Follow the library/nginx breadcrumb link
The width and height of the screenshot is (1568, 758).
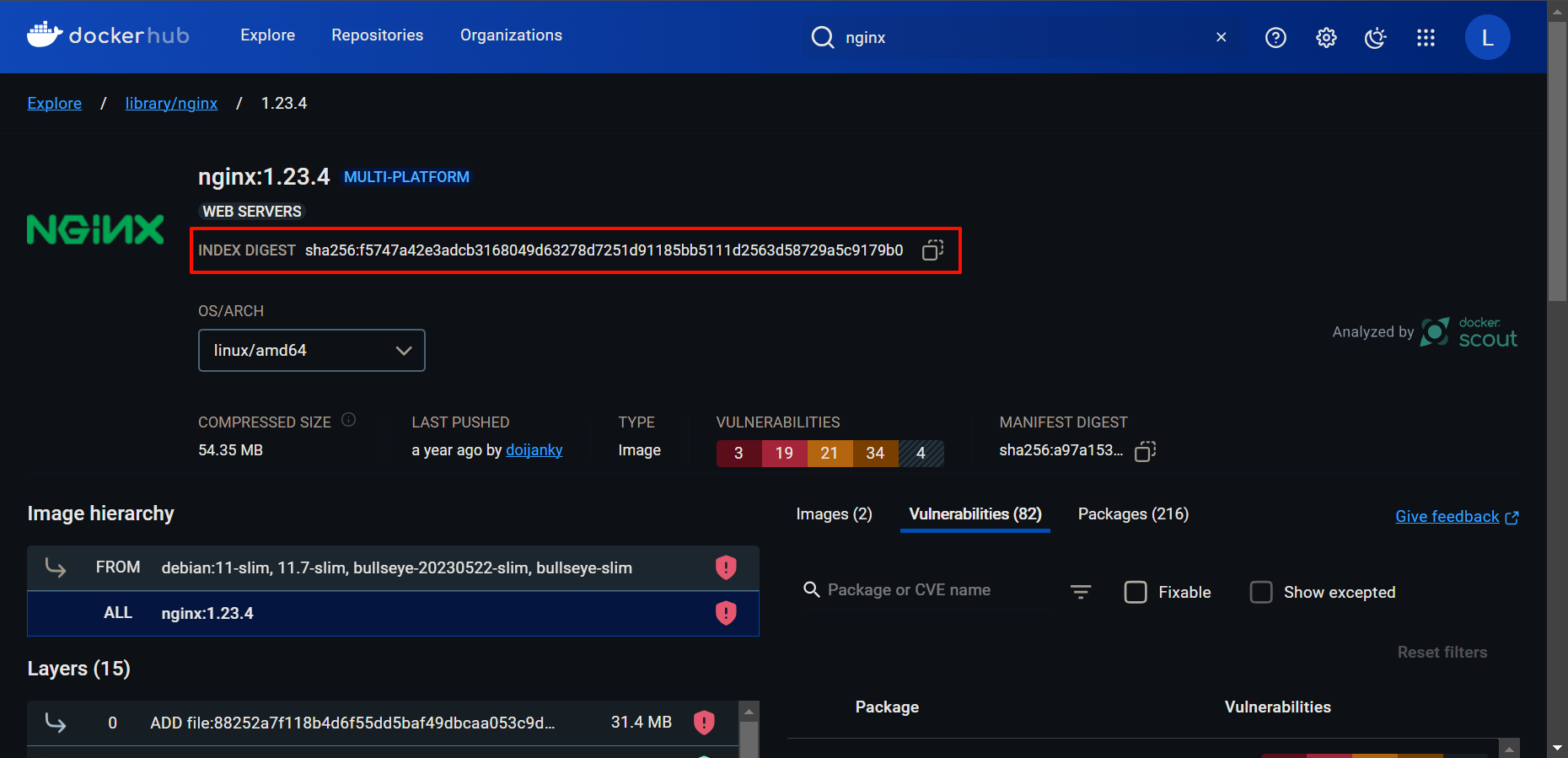tap(171, 103)
